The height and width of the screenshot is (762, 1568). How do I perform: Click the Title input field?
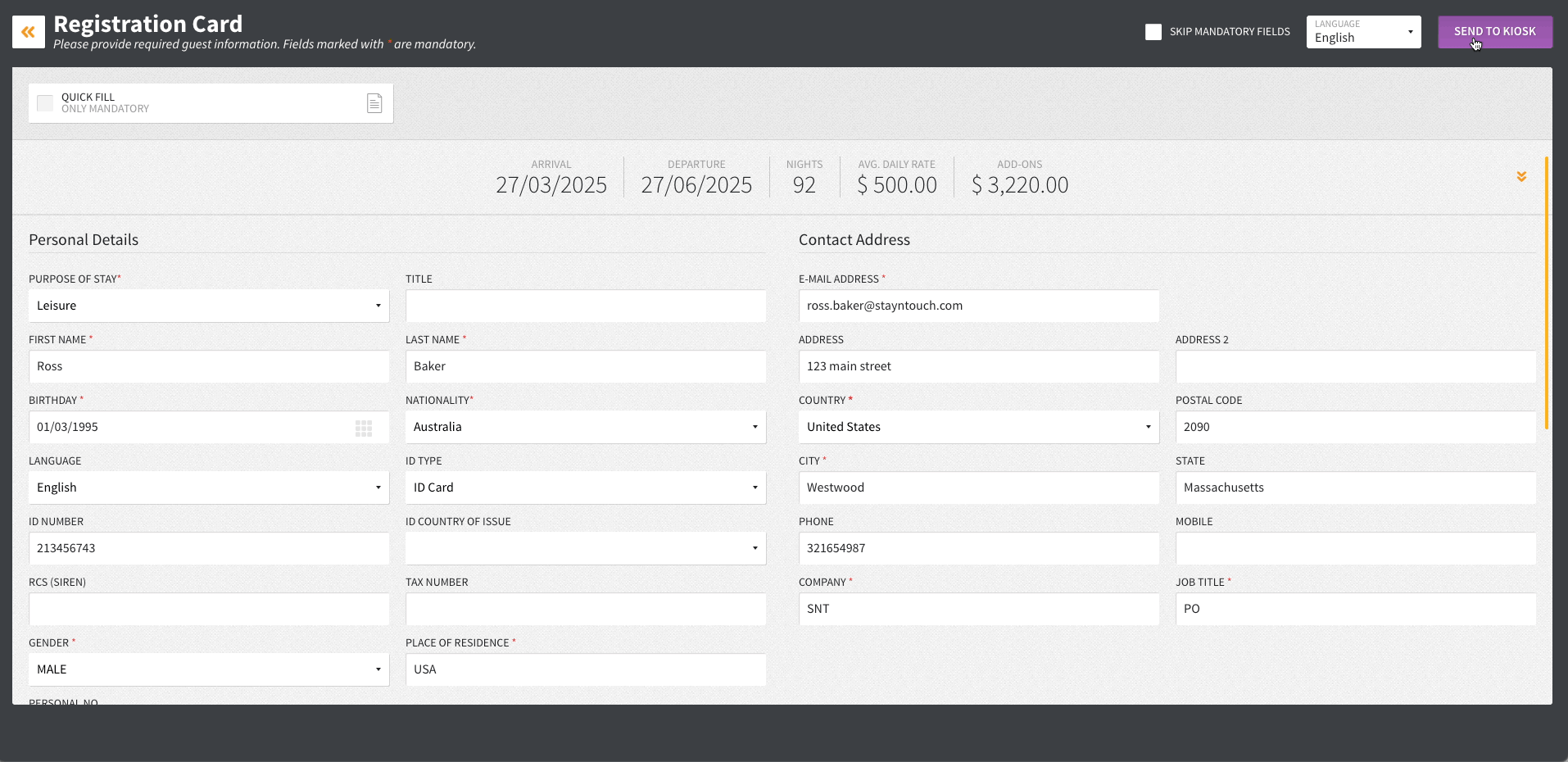586,306
